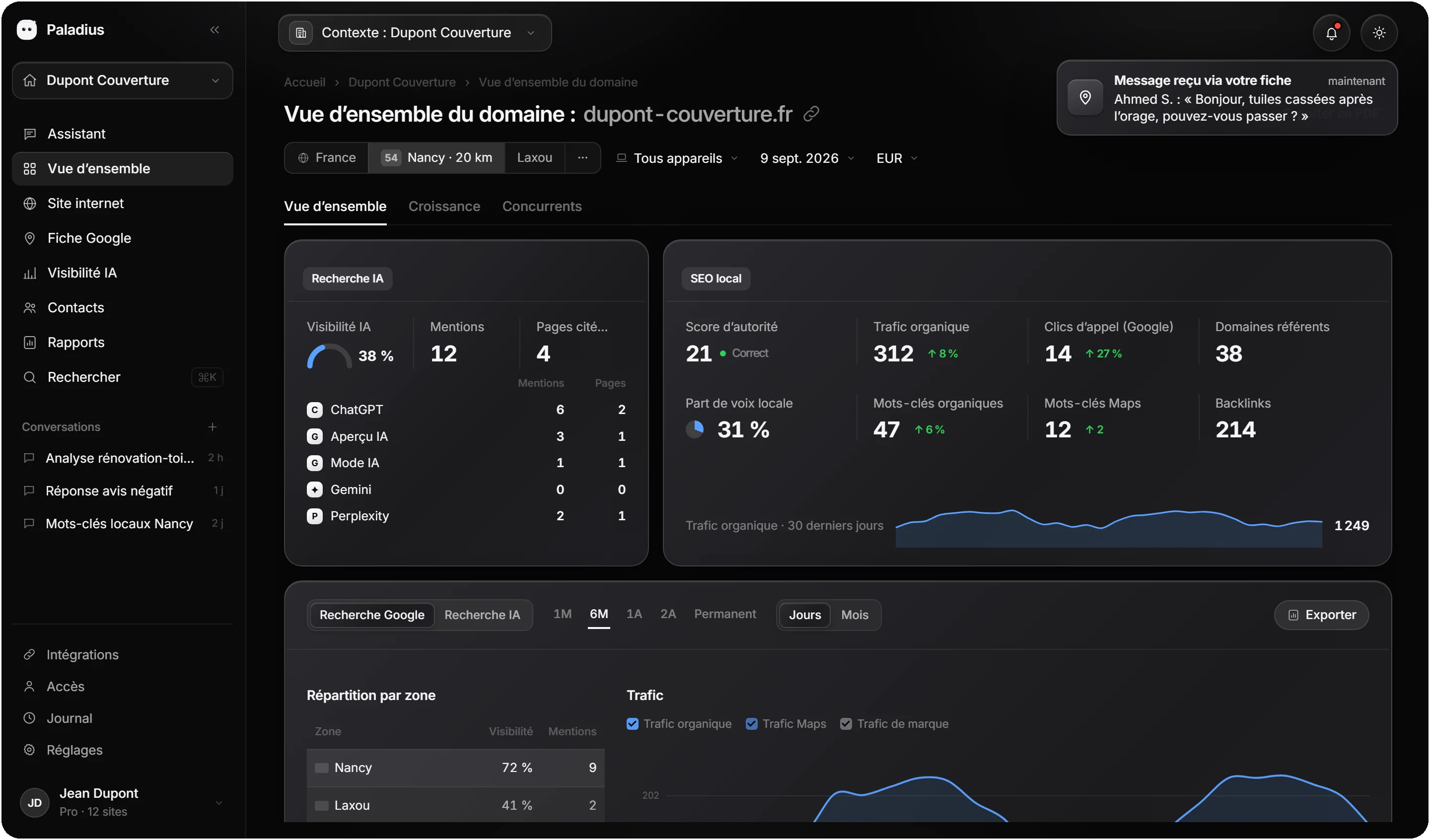Open Contacts in sidebar
Screen dimensions: 1430x840
[123, 308]
